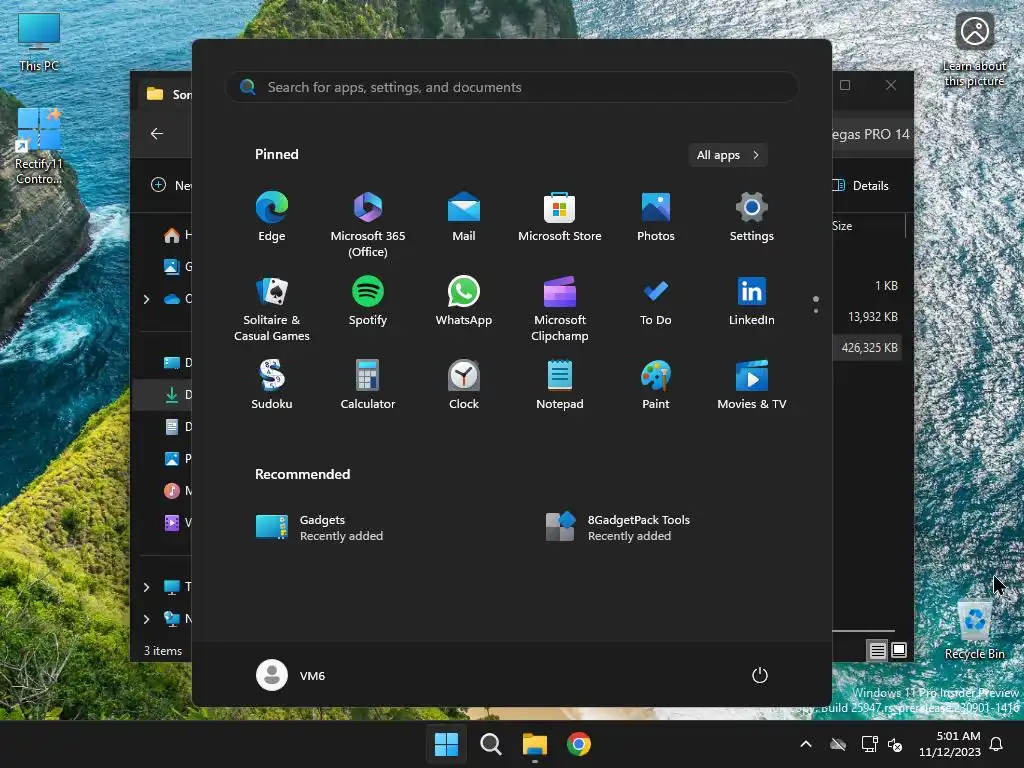Open the volume muted tray icon
This screenshot has width=1024, height=768.
click(895, 744)
